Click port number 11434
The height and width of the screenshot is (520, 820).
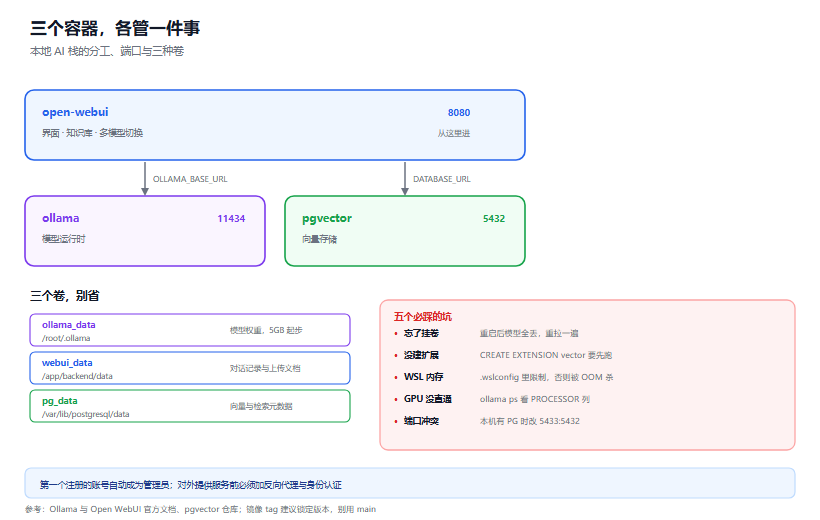(x=231, y=219)
